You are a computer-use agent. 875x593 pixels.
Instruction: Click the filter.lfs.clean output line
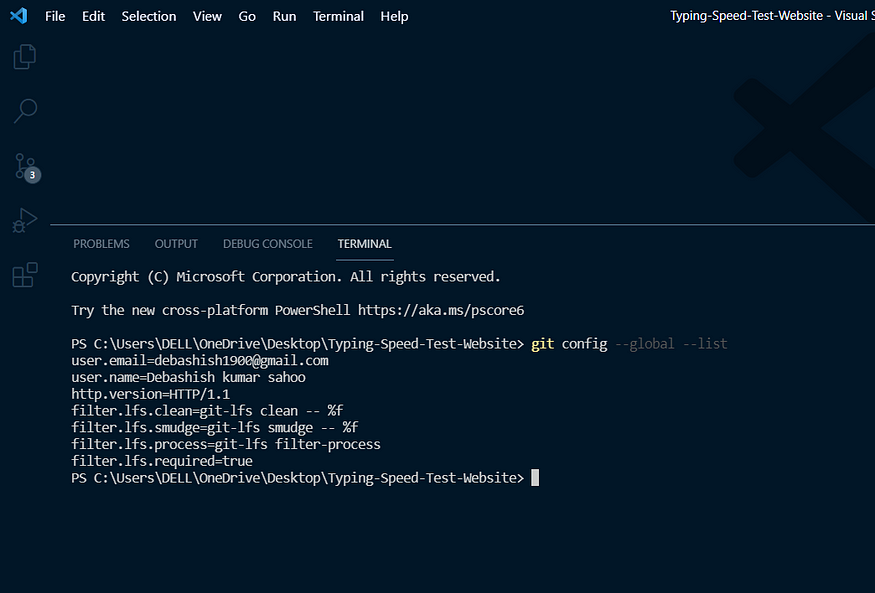coord(207,411)
